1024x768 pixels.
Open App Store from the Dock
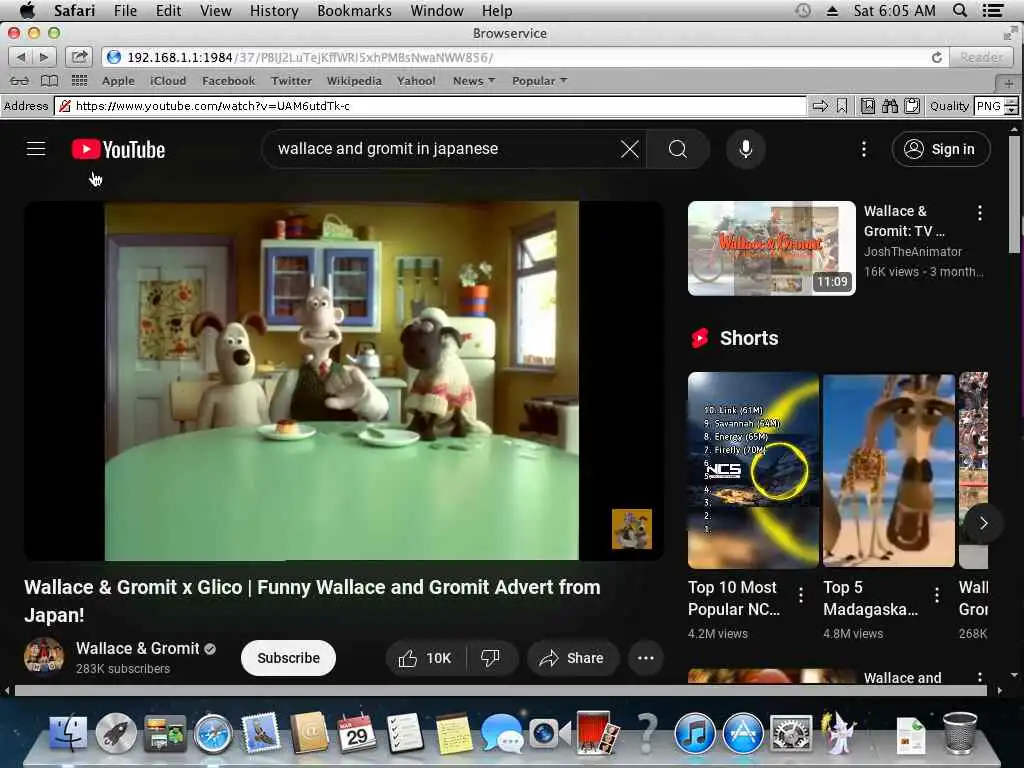point(743,733)
